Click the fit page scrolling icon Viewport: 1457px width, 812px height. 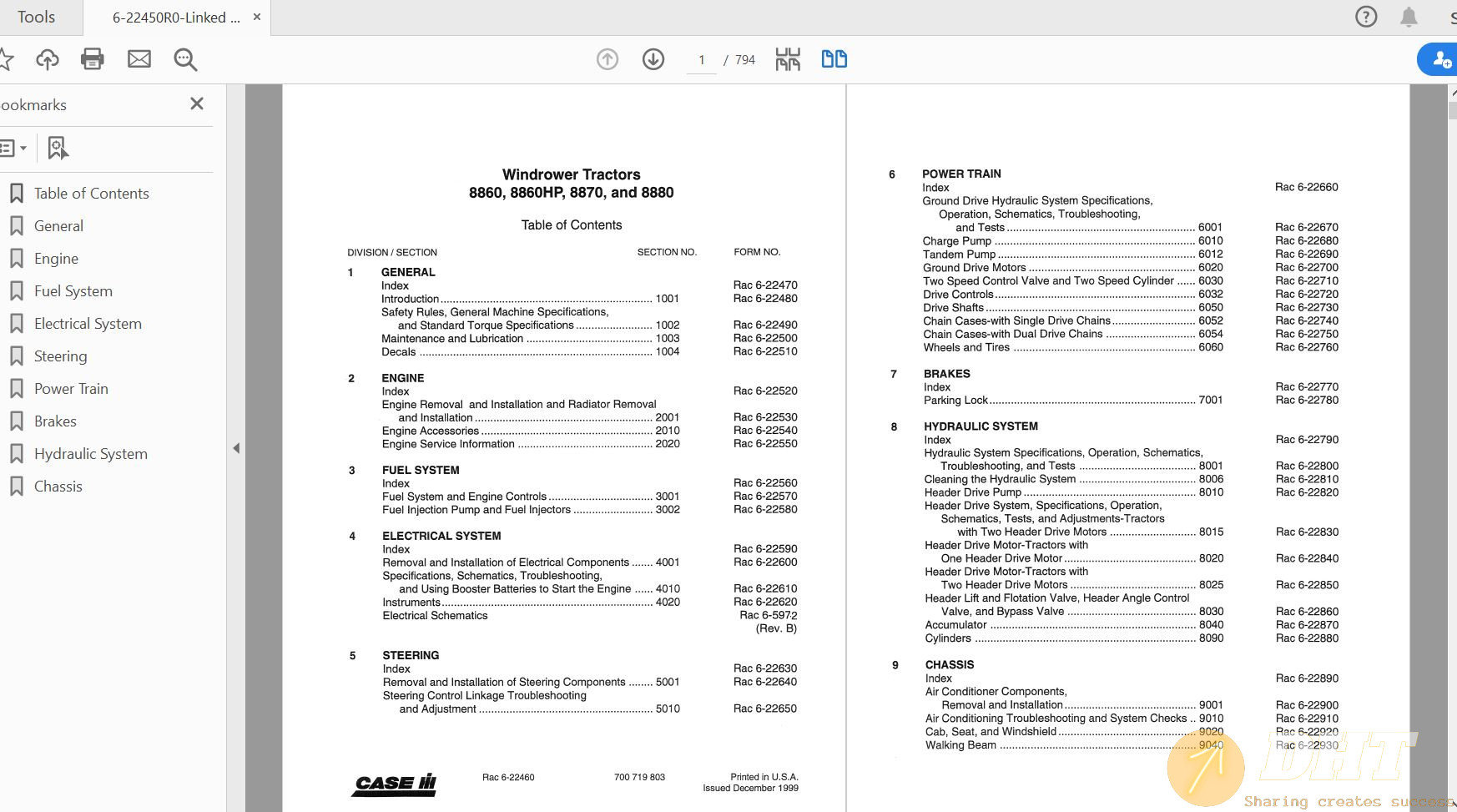click(788, 59)
